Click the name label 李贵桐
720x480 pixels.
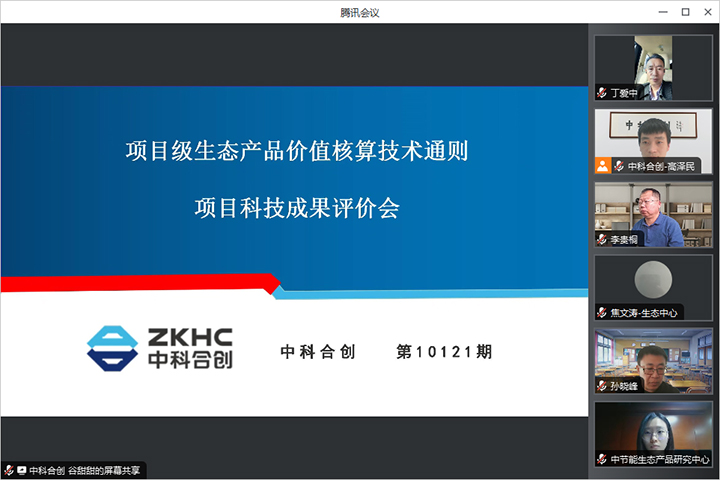[624, 239]
